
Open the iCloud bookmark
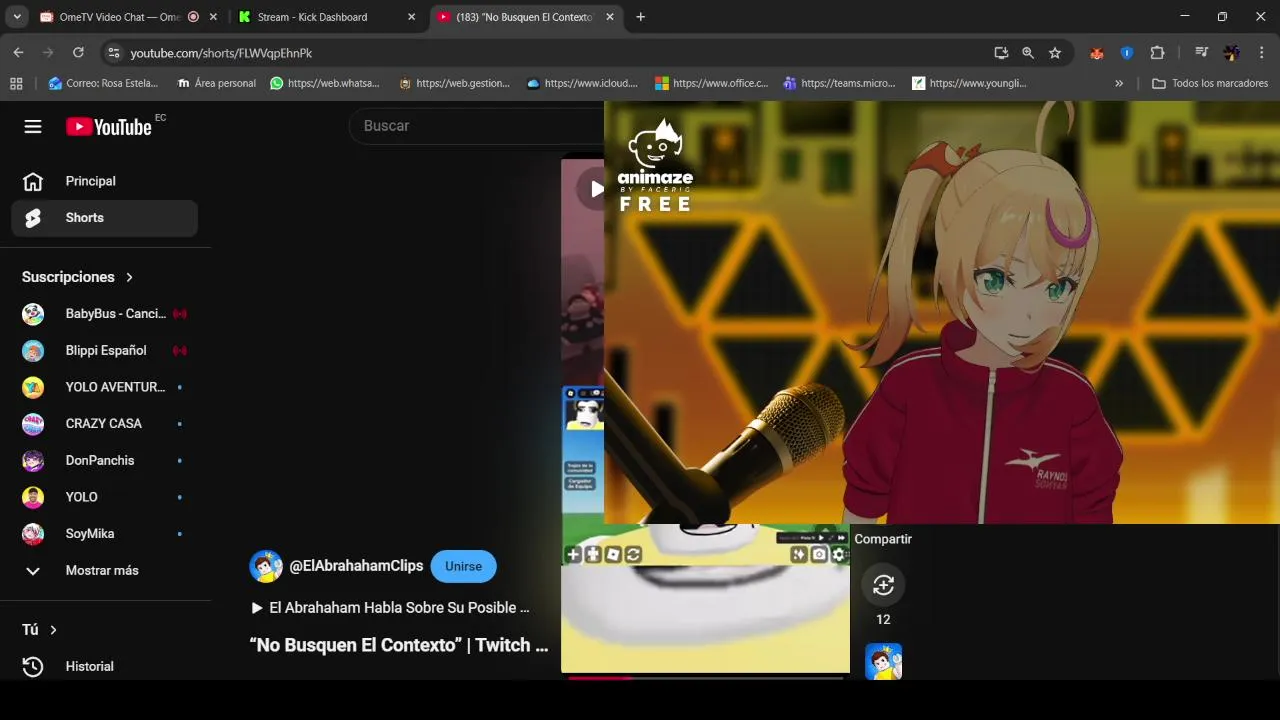(x=582, y=83)
